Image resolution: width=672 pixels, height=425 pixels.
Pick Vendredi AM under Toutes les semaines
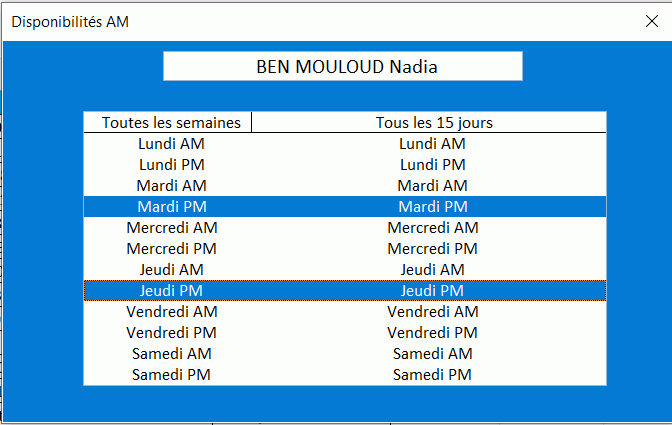(x=171, y=311)
